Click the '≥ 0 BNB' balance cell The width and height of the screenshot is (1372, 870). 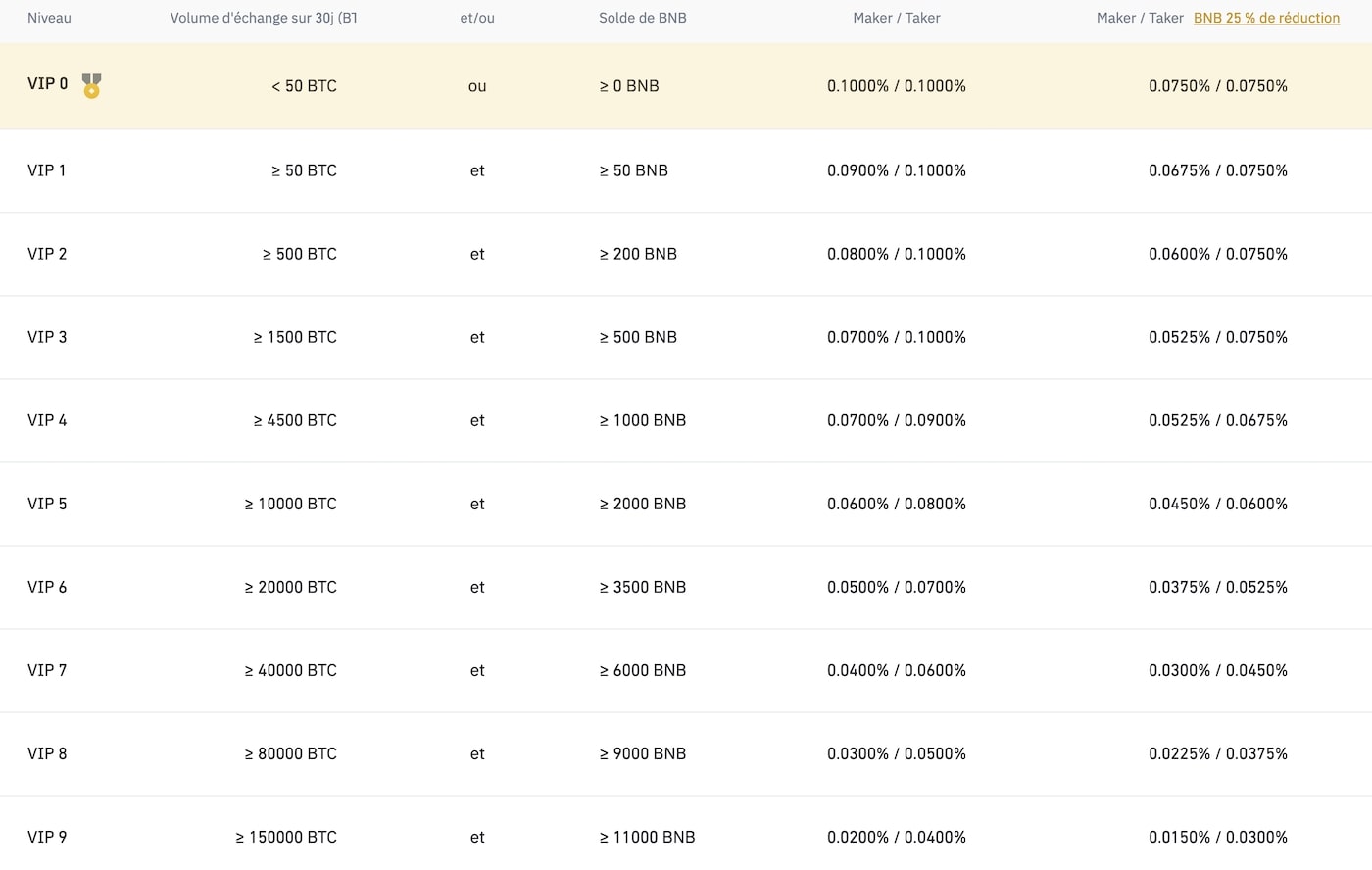coord(629,86)
